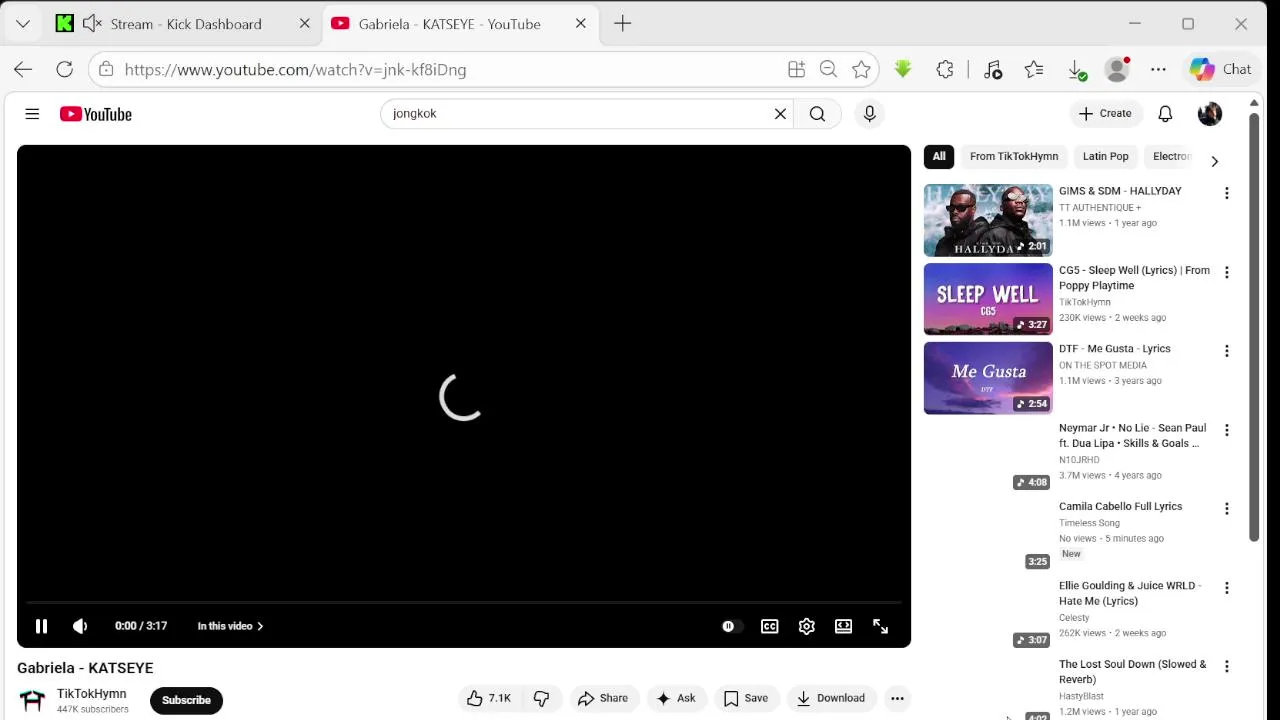
Task: Open options for CG5 - Sleep Well video
Action: coord(1226,272)
